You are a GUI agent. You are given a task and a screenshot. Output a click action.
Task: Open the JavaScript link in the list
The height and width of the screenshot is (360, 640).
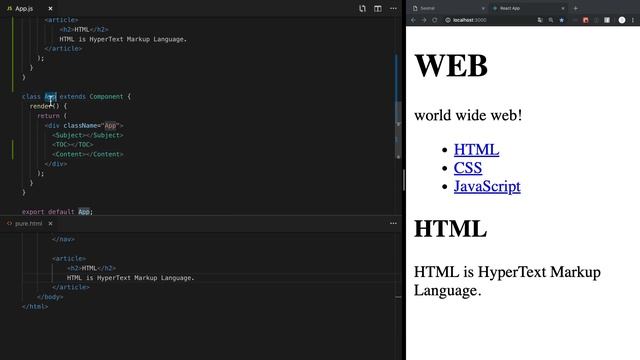pos(487,187)
